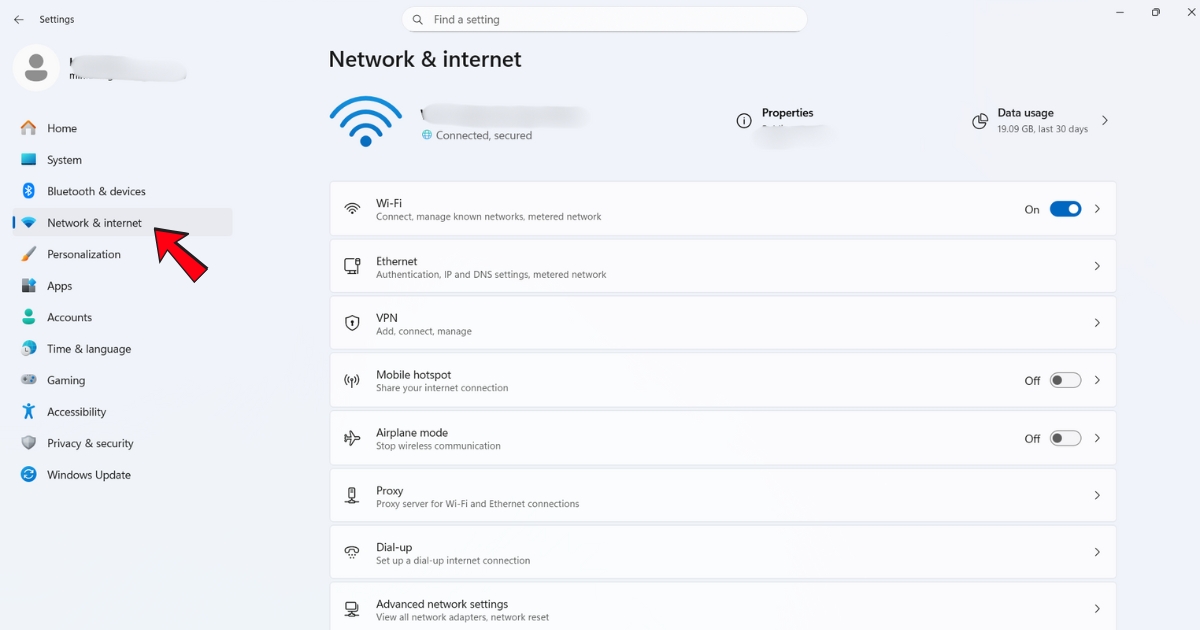The image size is (1200, 630).
Task: Switch to Bluetooth & devices section
Action: (x=96, y=191)
